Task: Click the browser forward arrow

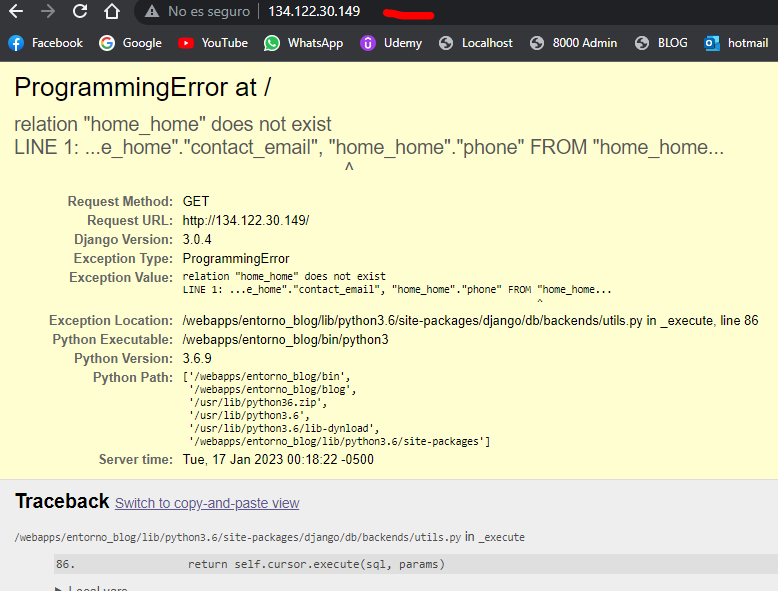Action: (47, 12)
